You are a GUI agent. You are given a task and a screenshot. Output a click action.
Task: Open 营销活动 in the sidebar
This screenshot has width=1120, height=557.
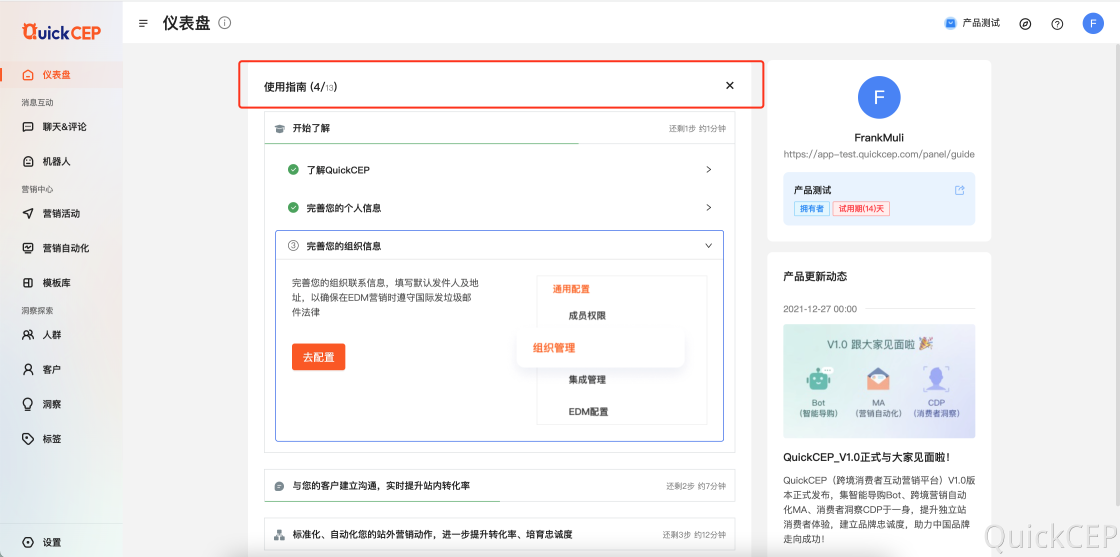[x=61, y=214]
